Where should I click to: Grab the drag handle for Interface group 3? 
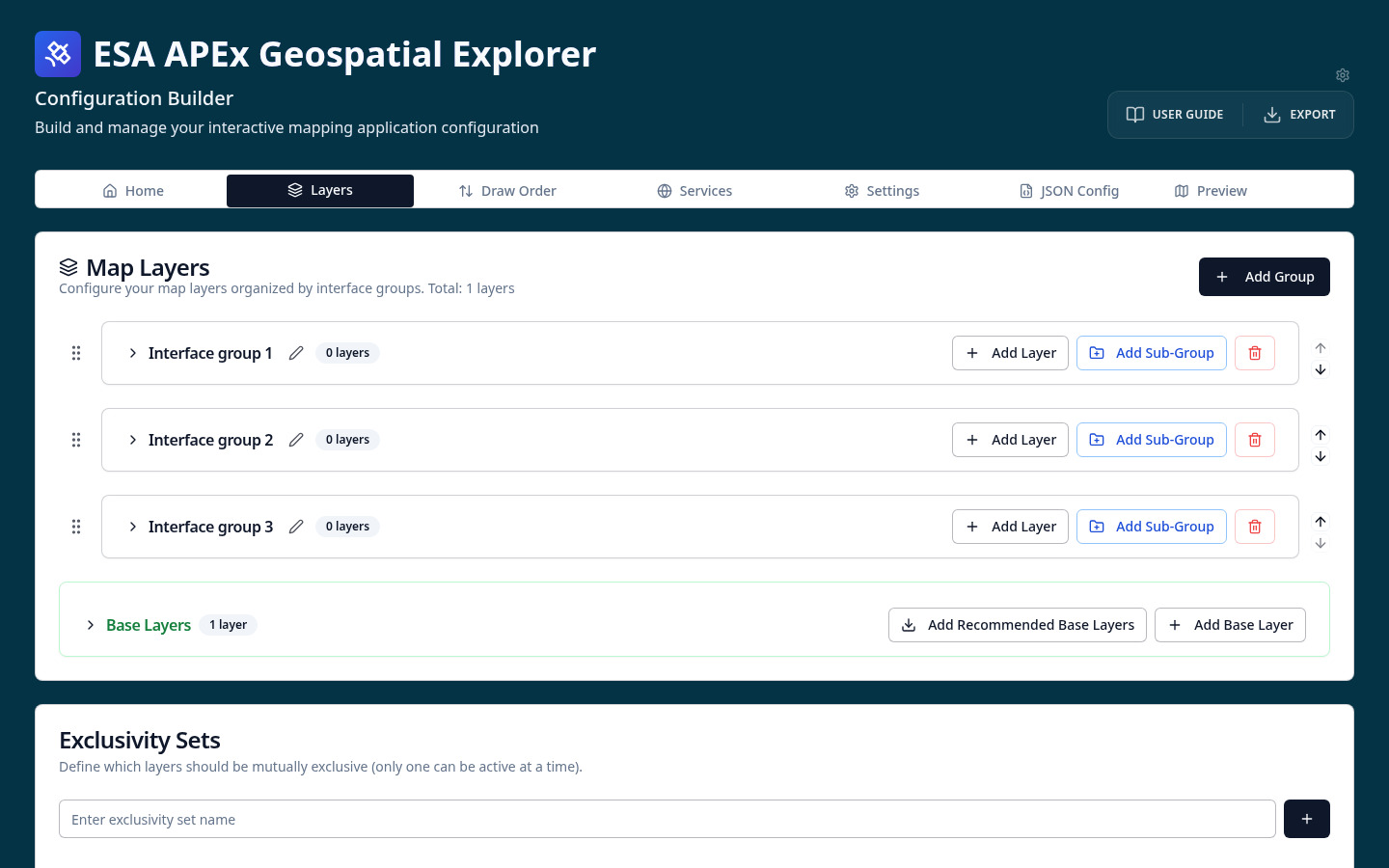(x=76, y=527)
